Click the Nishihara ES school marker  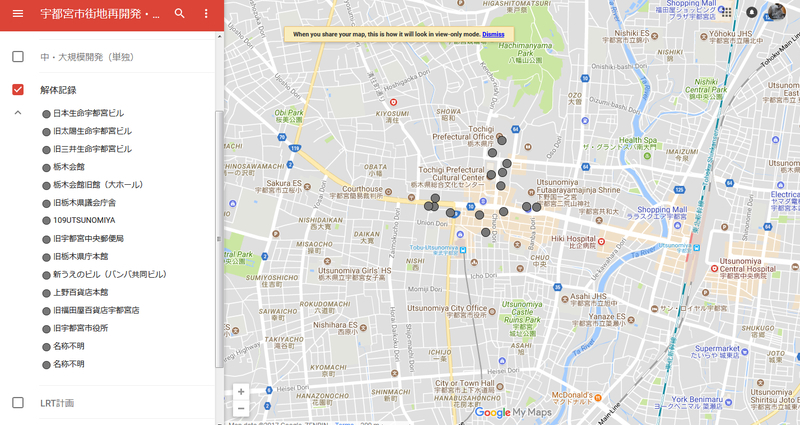[363, 328]
